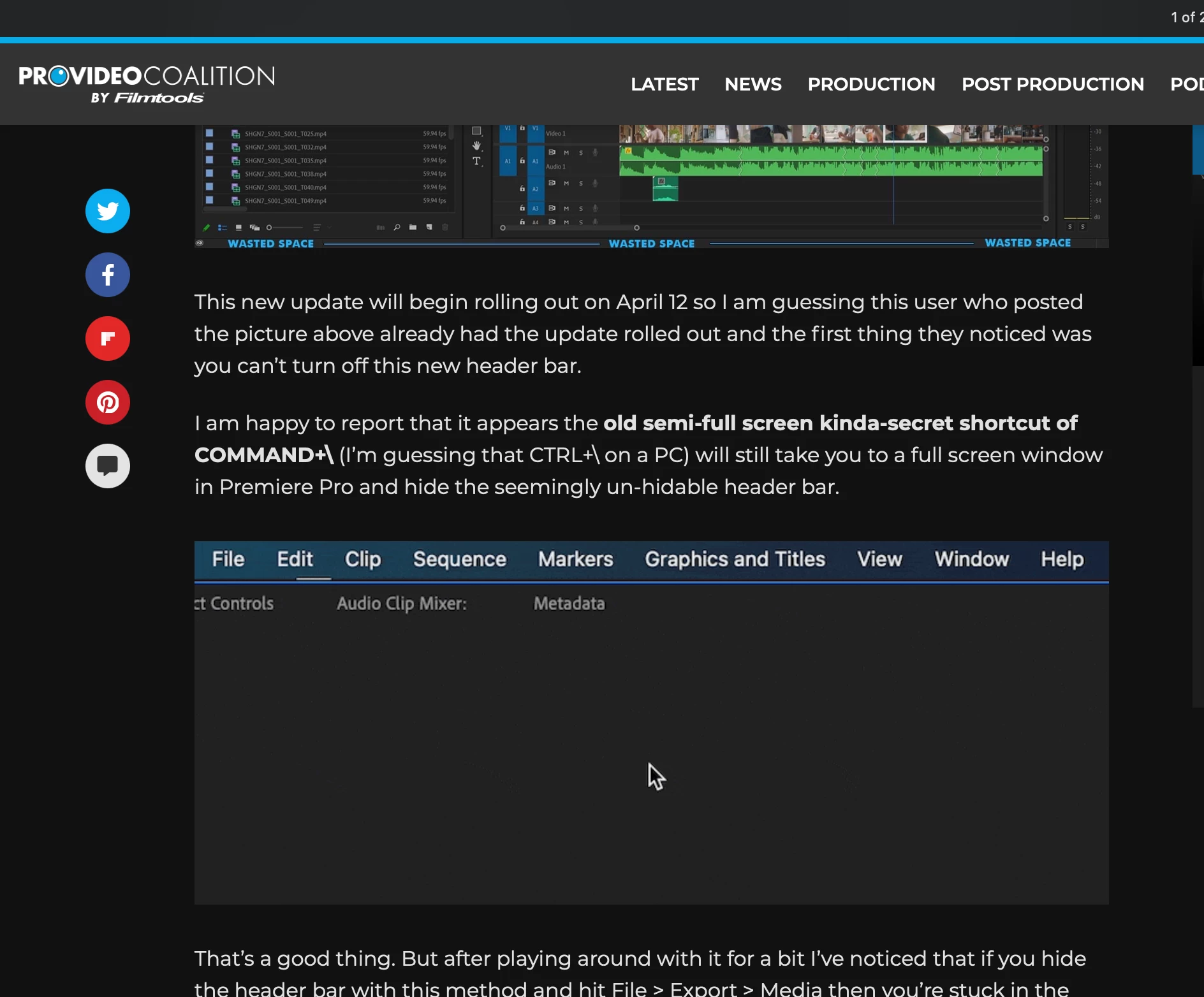Click the "Video 1" track label
The width and height of the screenshot is (1204, 997).
click(x=555, y=134)
